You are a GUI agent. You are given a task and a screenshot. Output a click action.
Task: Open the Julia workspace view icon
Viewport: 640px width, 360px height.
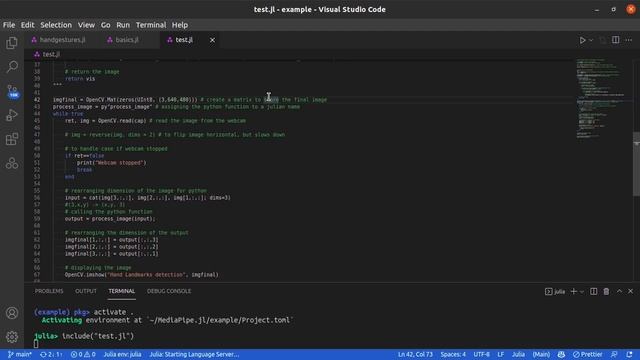tap(12, 163)
